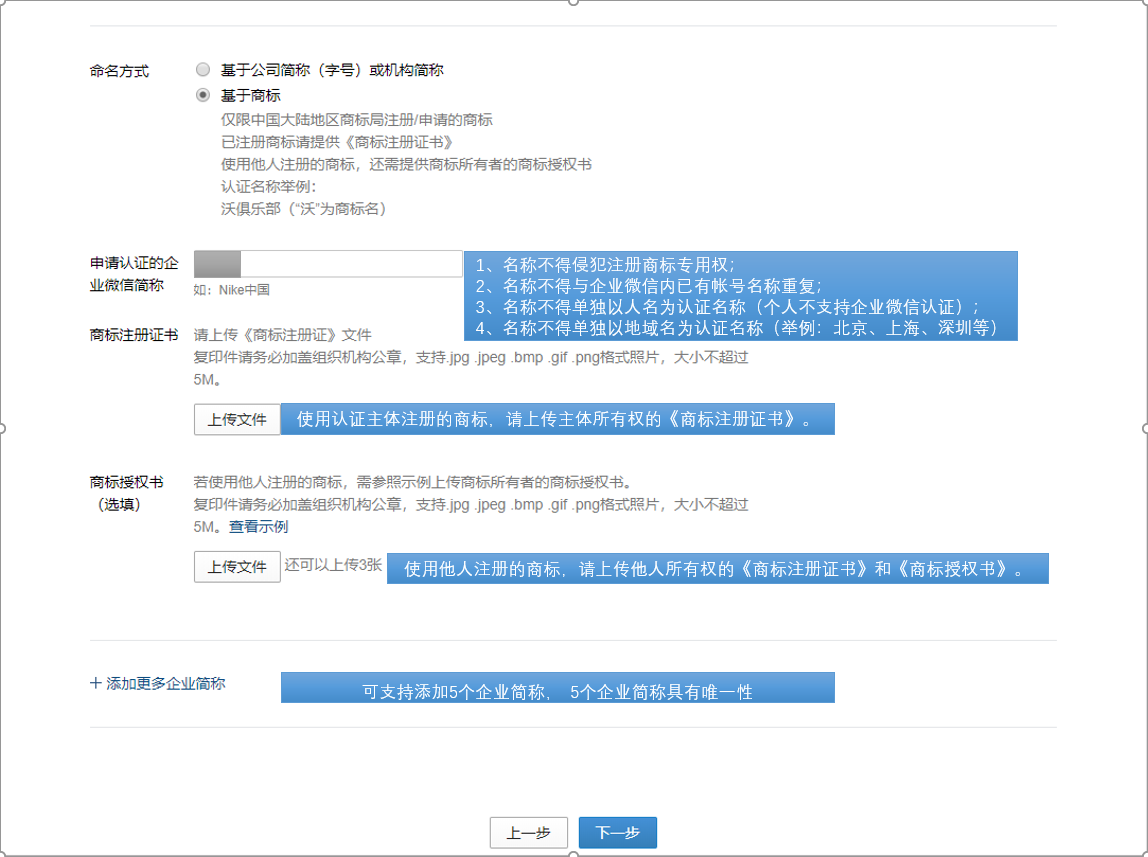Click 上传文件 under 商标授权书

[237, 567]
